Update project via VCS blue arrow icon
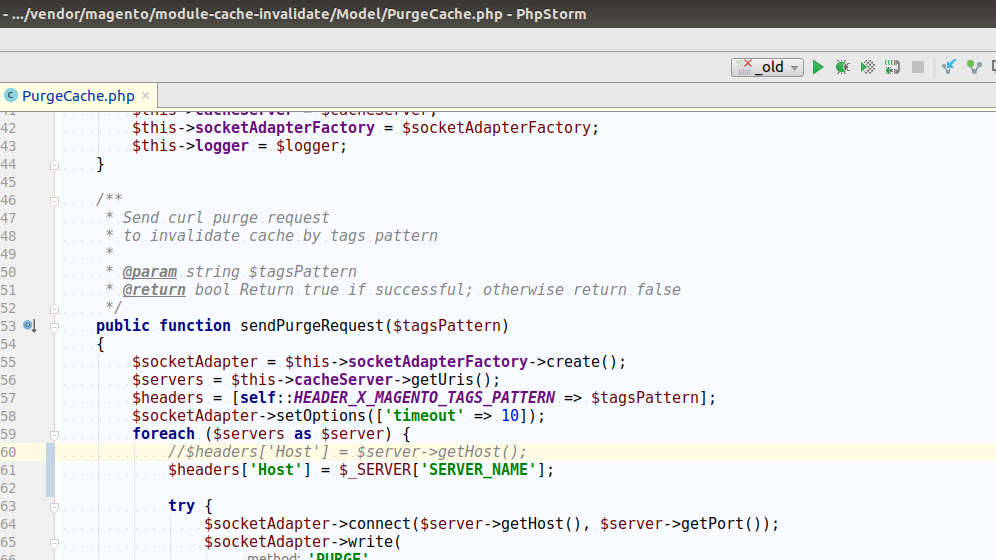The height and width of the screenshot is (560, 996). pyautogui.click(x=948, y=67)
